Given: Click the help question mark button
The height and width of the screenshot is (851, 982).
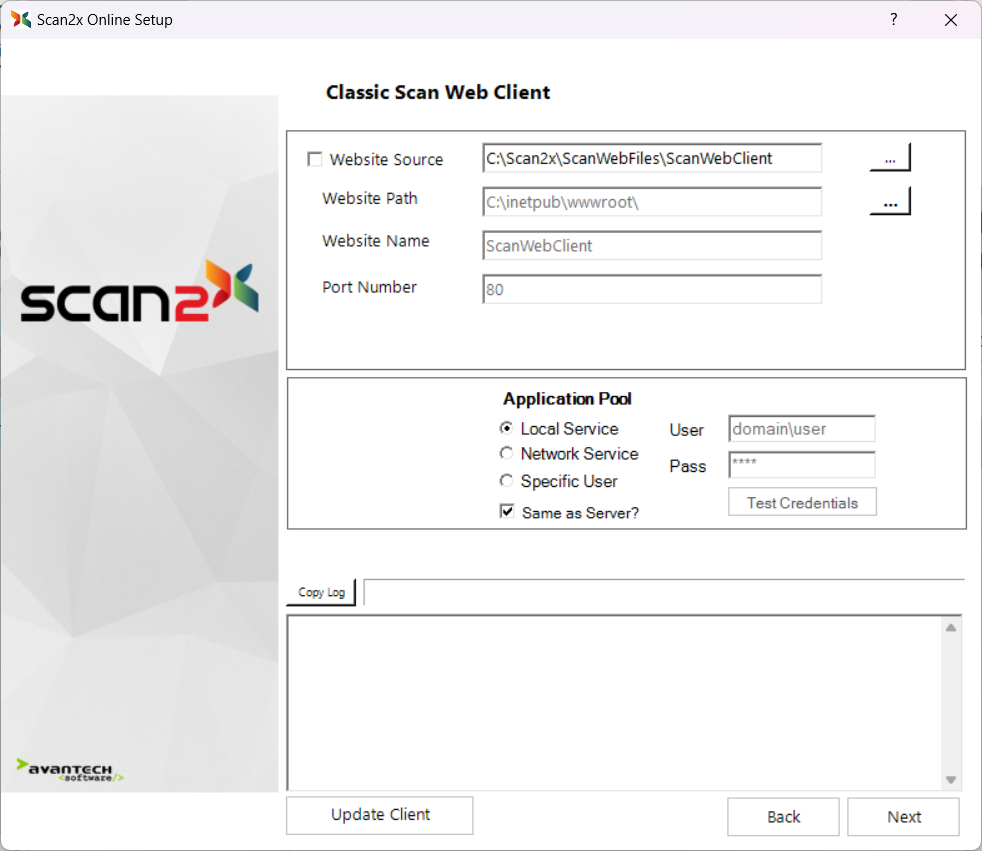Looking at the screenshot, I should [893, 20].
